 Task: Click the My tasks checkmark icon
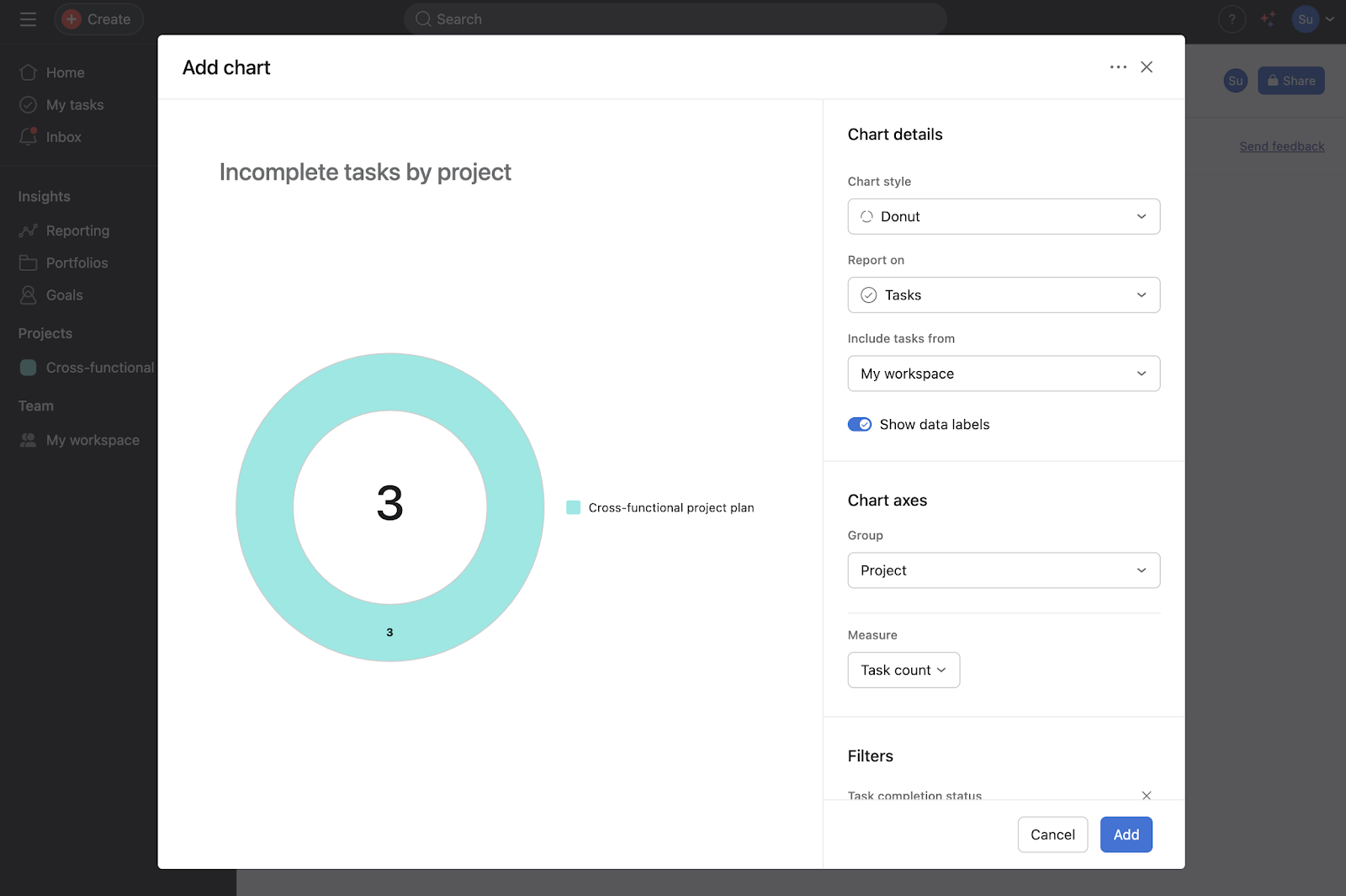pyautogui.click(x=28, y=104)
